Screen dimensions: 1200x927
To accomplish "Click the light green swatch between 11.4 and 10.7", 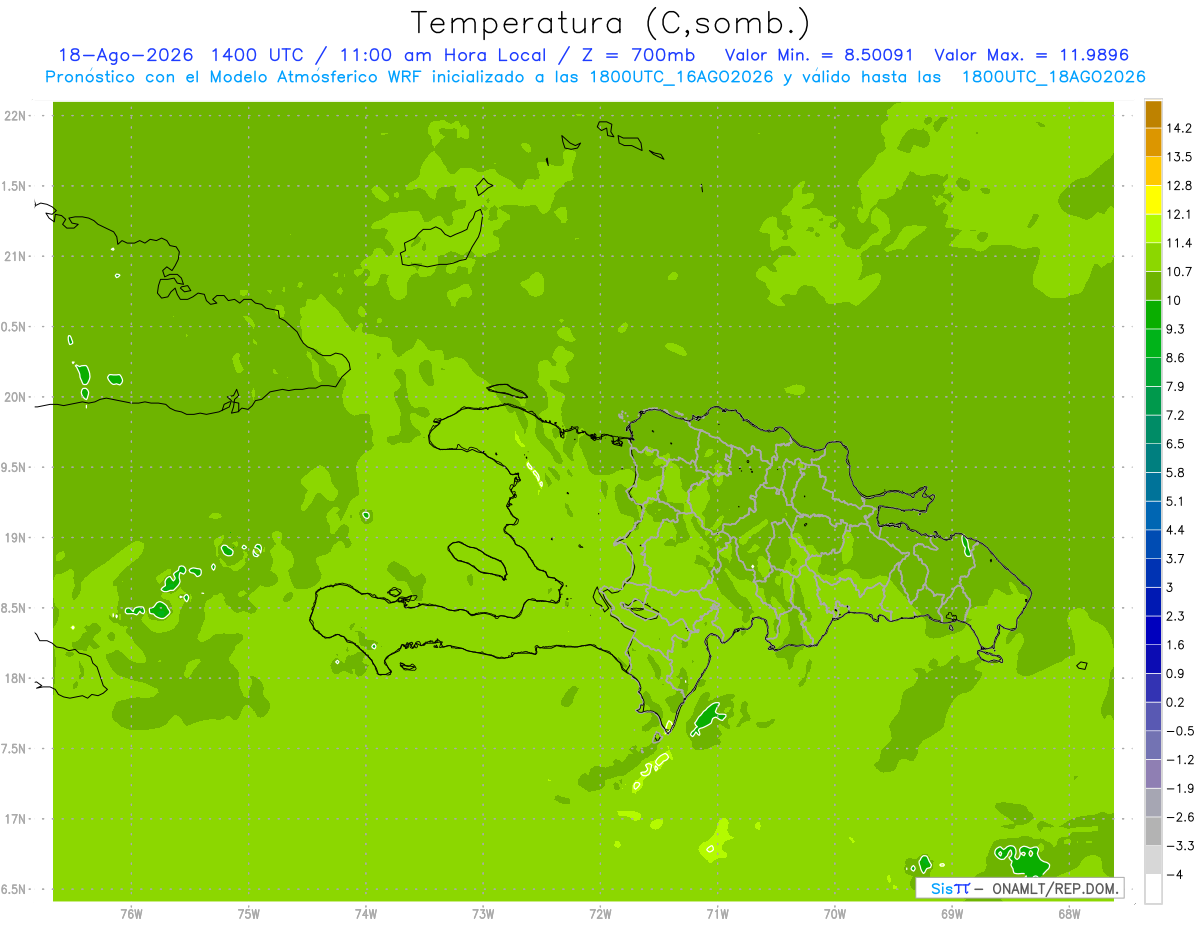I will click(x=1153, y=258).
